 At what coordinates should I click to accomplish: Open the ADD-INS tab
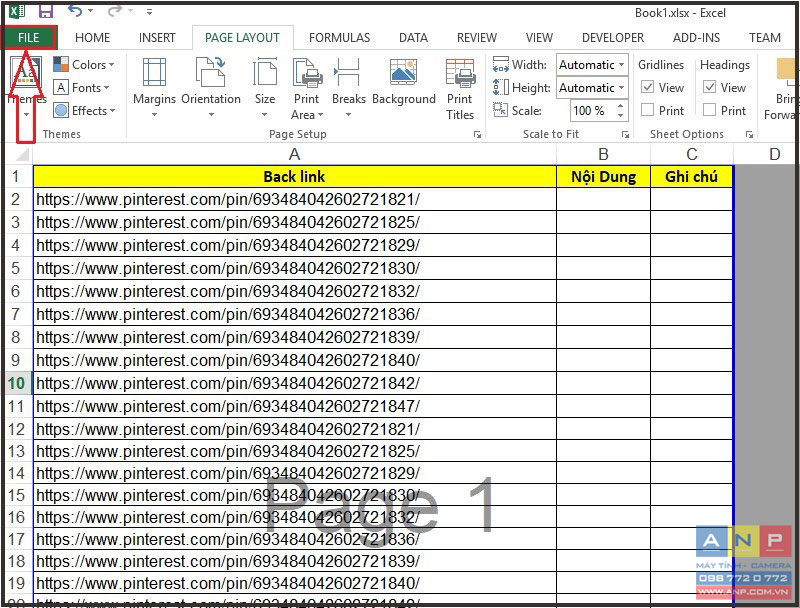click(696, 38)
